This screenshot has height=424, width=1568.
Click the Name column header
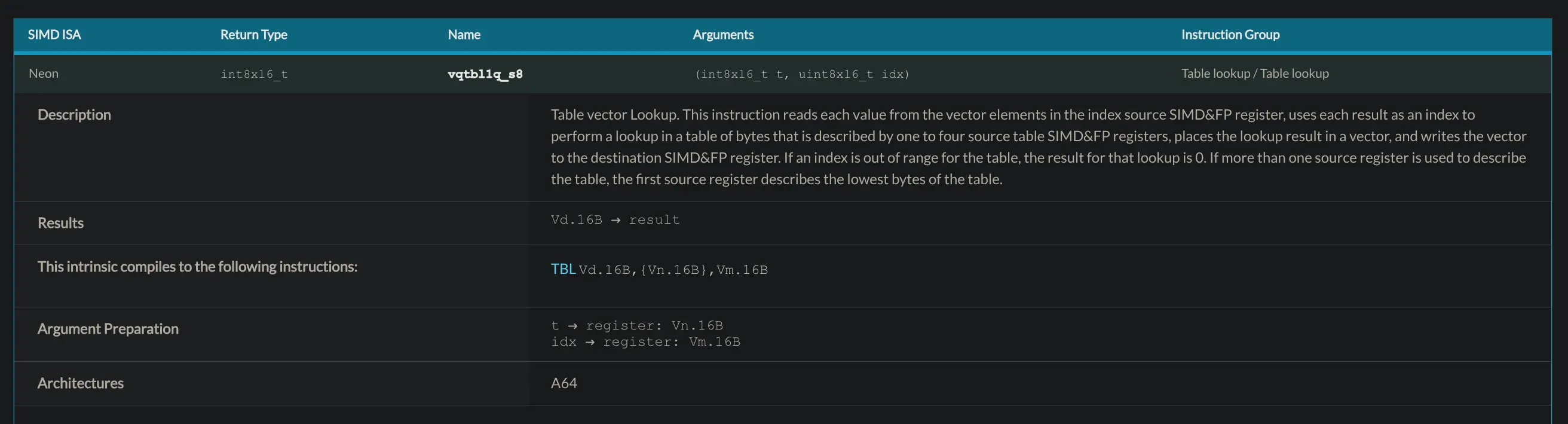(x=464, y=35)
